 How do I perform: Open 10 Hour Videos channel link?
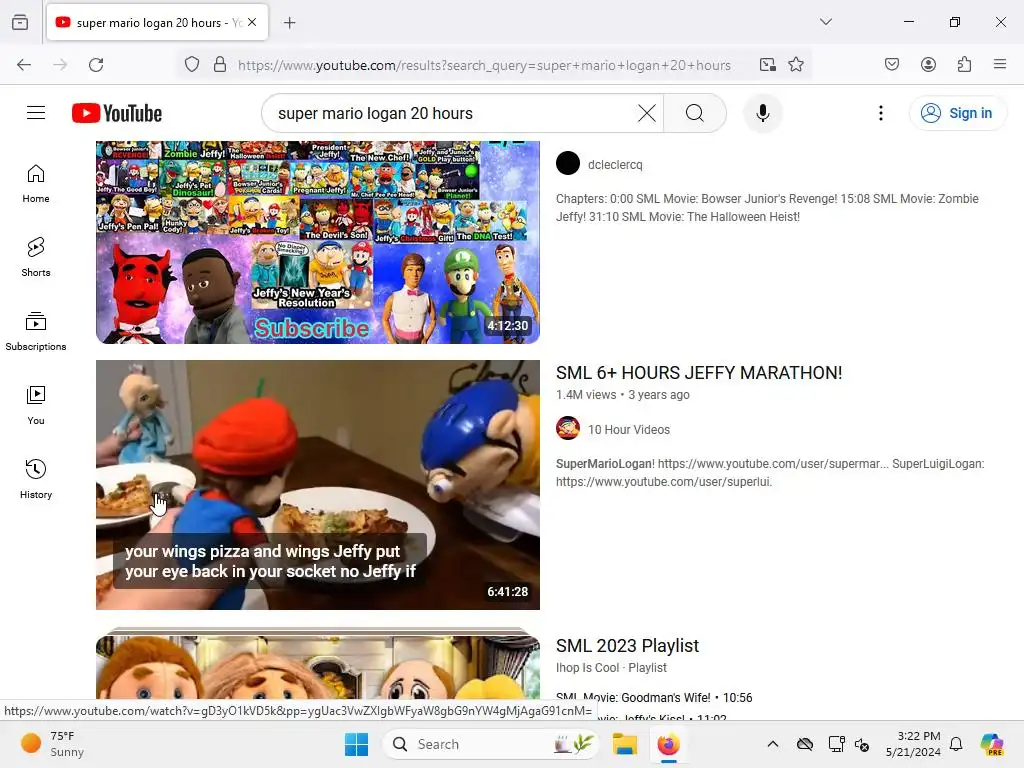pyautogui.click(x=628, y=430)
